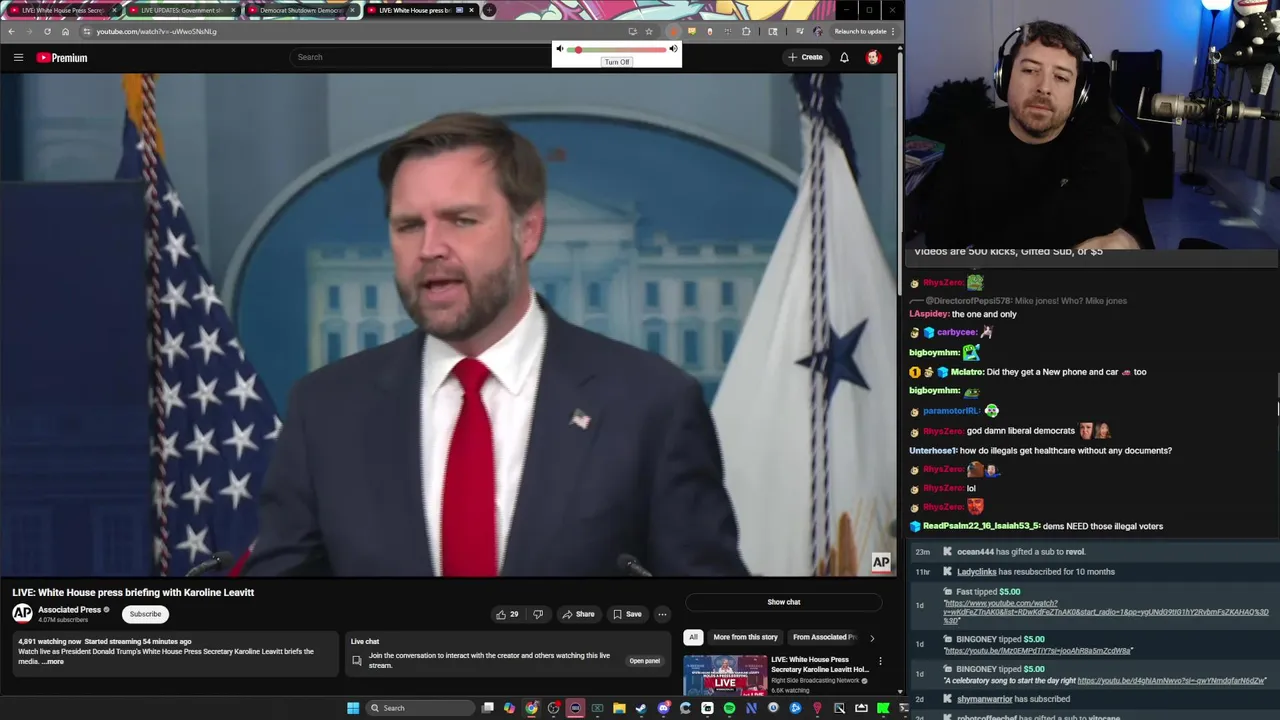Open the Windows Start menu

pos(353,708)
